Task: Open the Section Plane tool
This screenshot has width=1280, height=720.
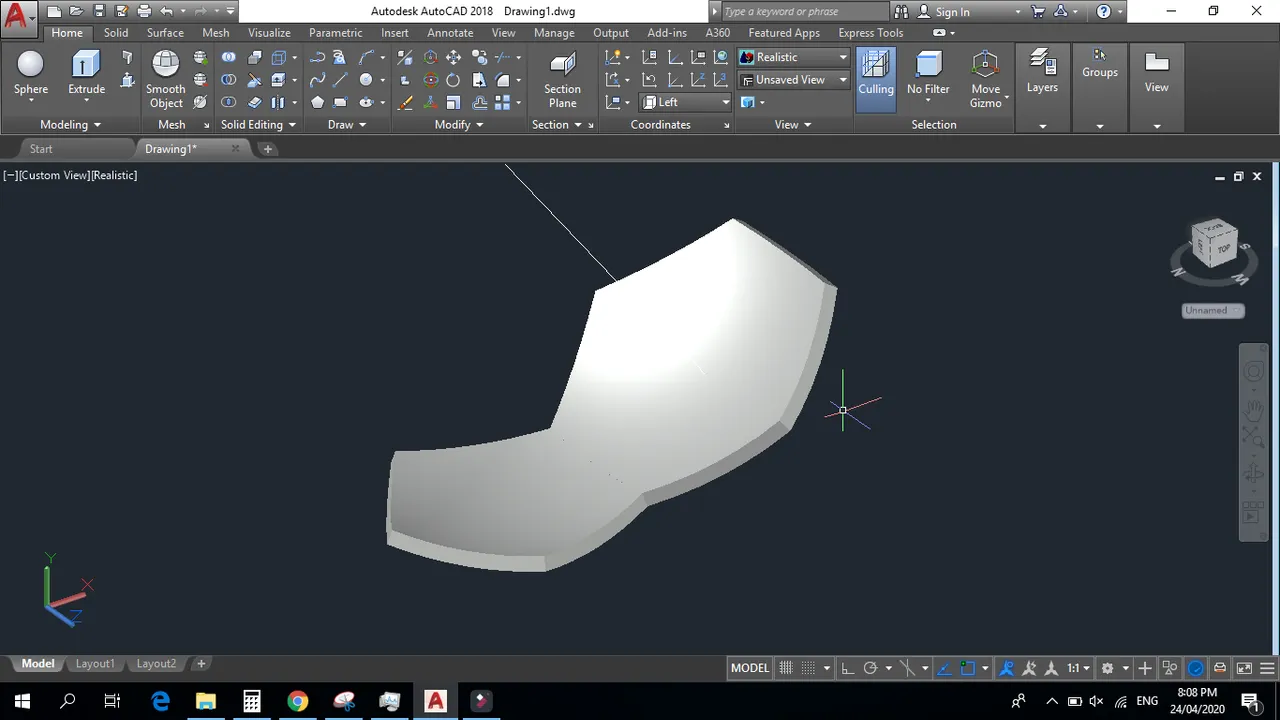Action: pos(562,79)
